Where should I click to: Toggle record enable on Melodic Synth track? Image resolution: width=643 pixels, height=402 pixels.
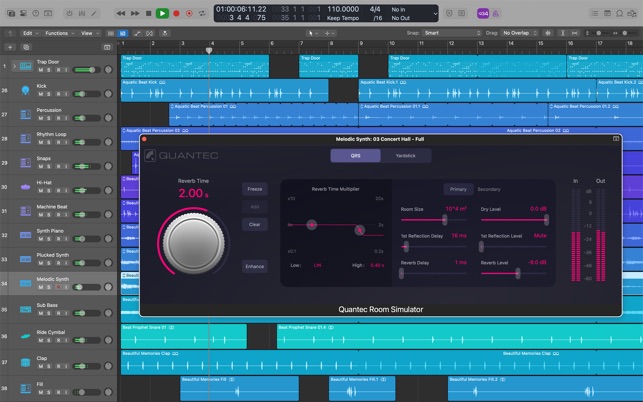(x=59, y=288)
